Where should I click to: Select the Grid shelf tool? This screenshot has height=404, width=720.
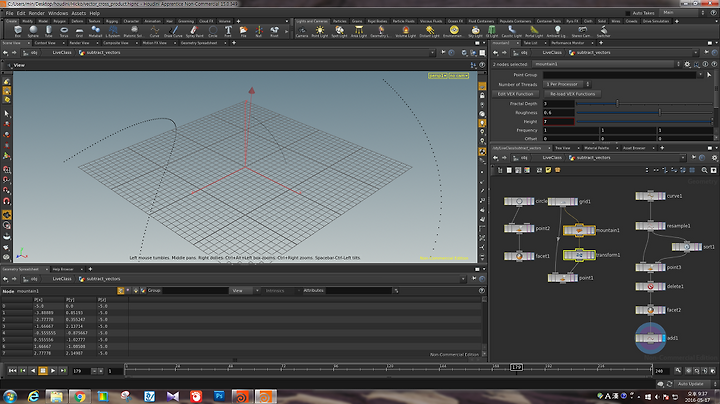pos(79,31)
